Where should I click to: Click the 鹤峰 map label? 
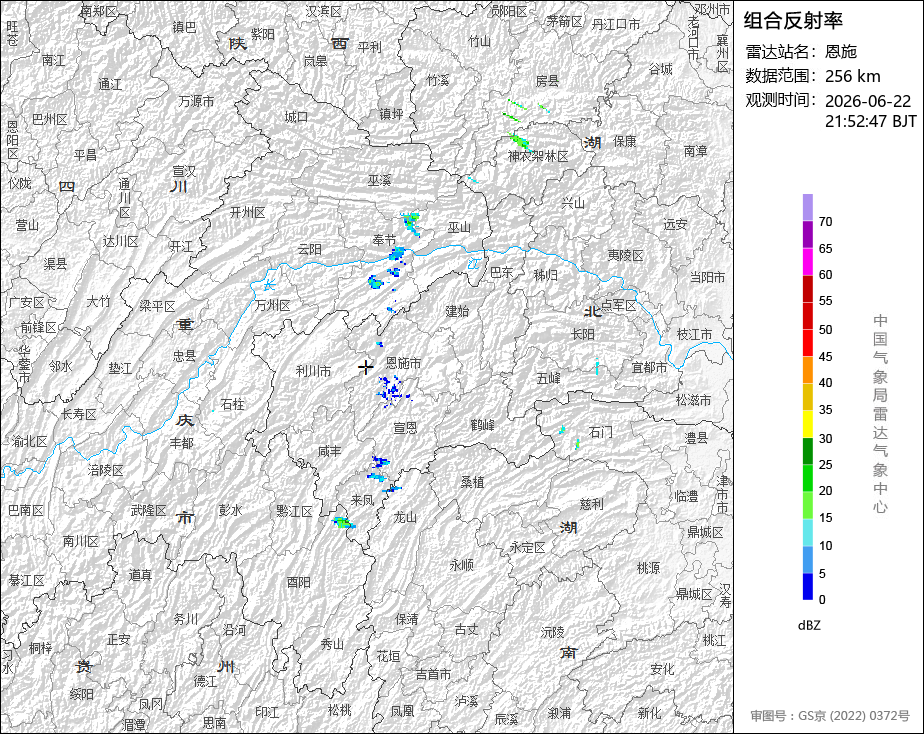click(x=483, y=425)
